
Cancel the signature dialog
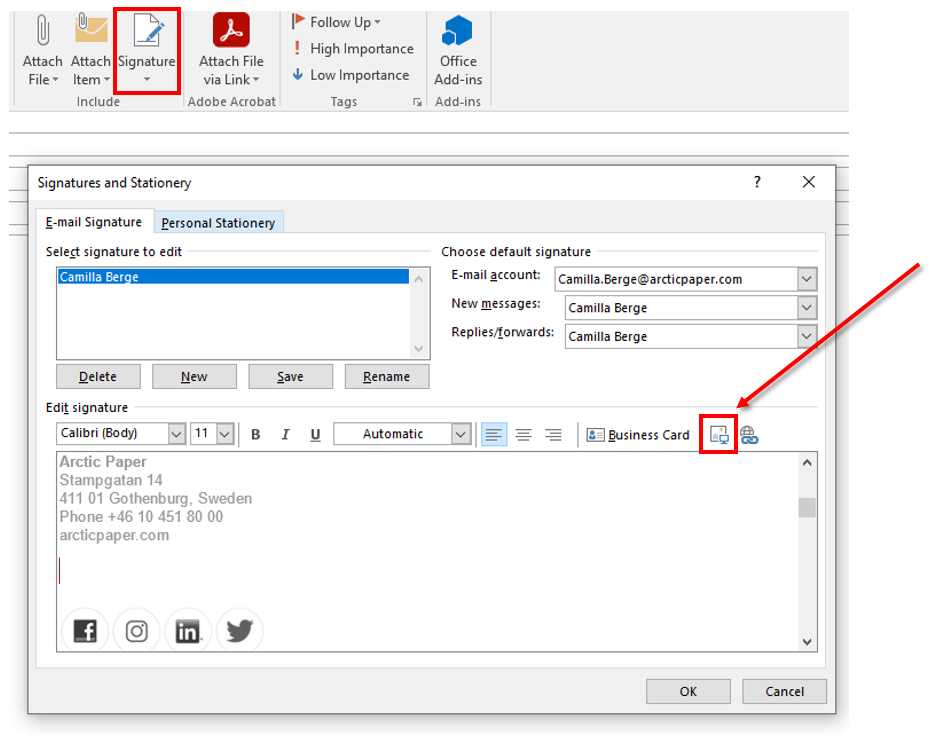click(784, 691)
